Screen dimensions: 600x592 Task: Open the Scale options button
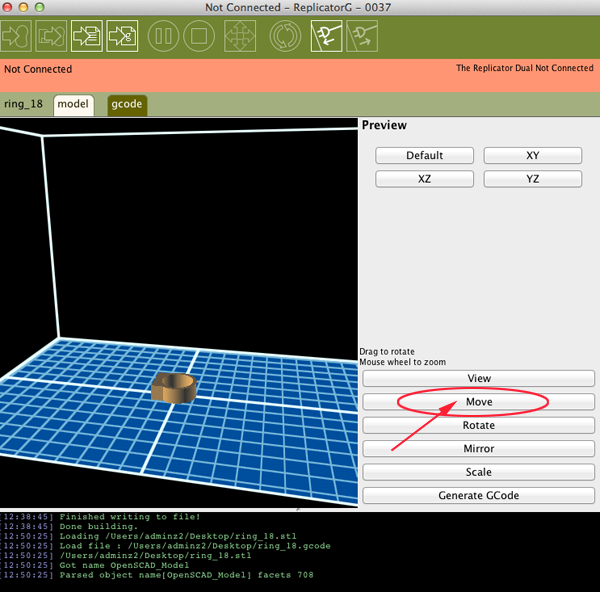click(x=479, y=472)
